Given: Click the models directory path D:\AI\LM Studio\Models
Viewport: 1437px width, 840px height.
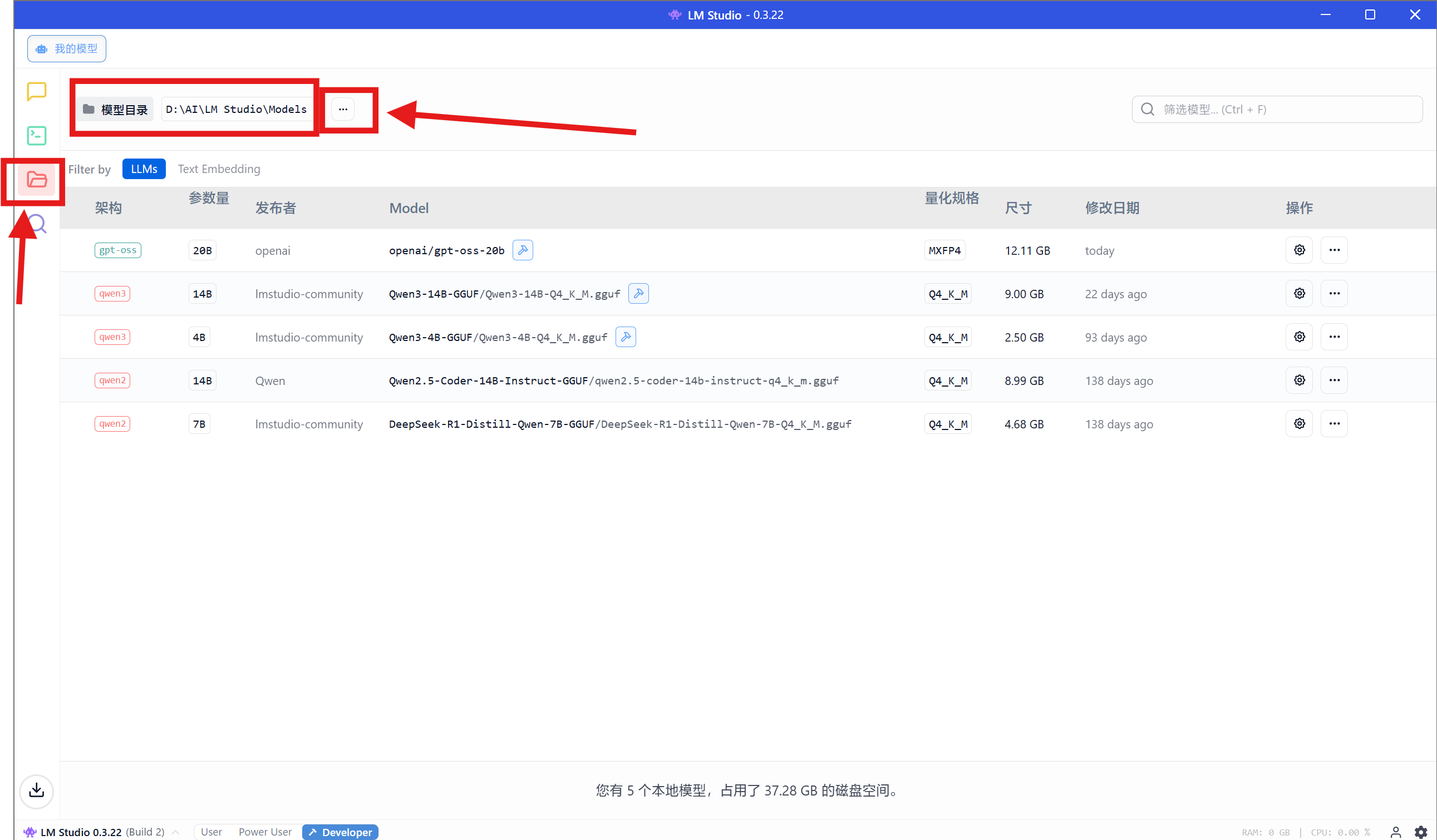Looking at the screenshot, I should pos(236,109).
